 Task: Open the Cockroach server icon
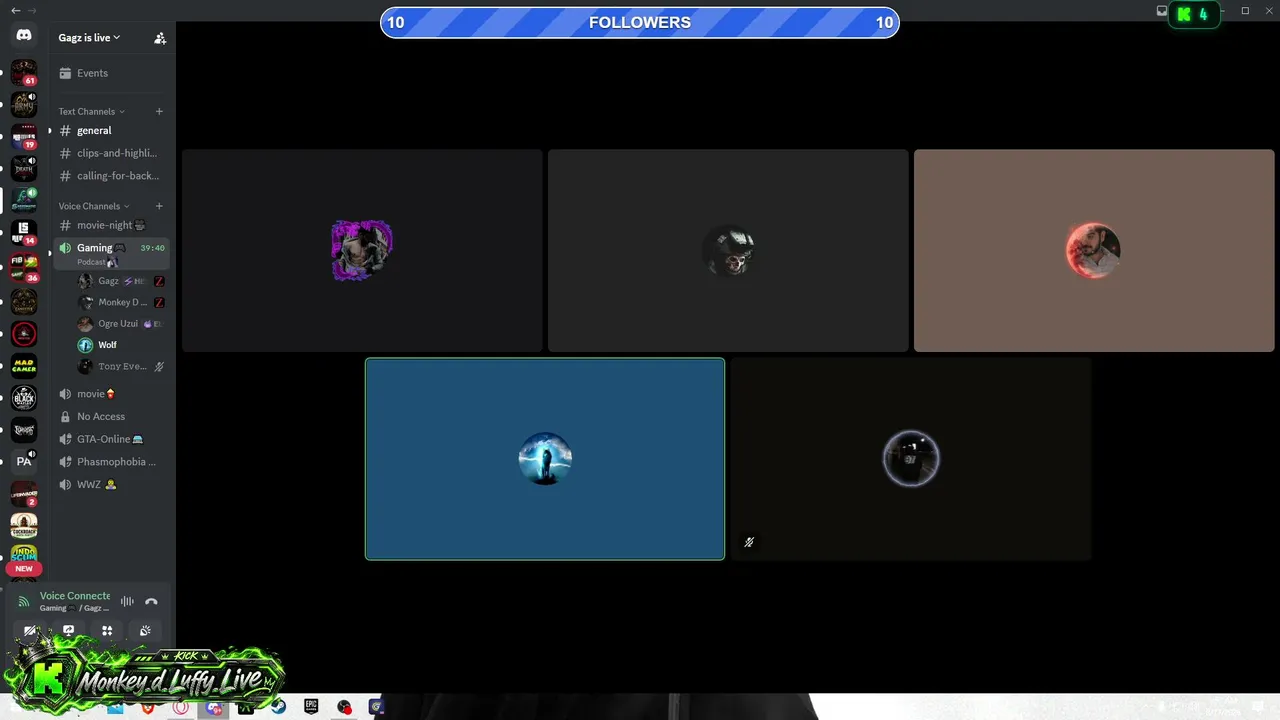(24, 525)
